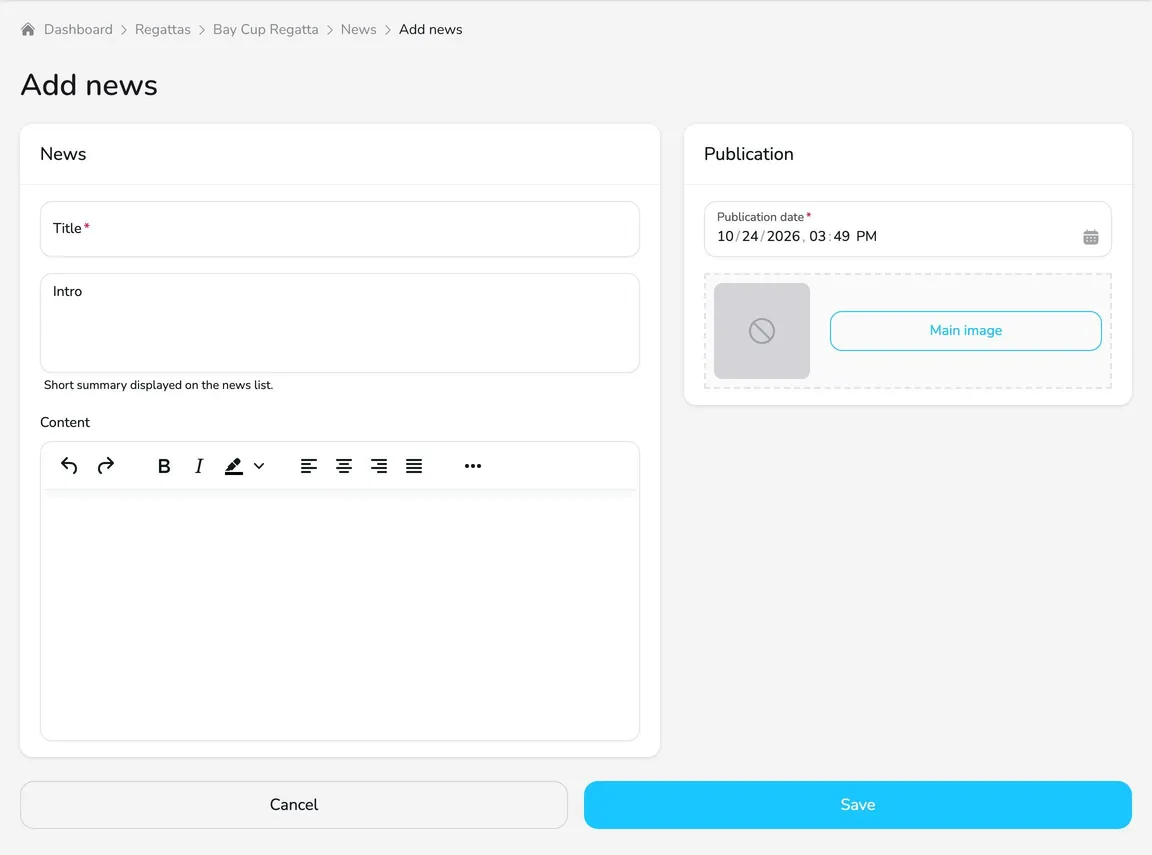Redo edit in content editor

click(106, 466)
